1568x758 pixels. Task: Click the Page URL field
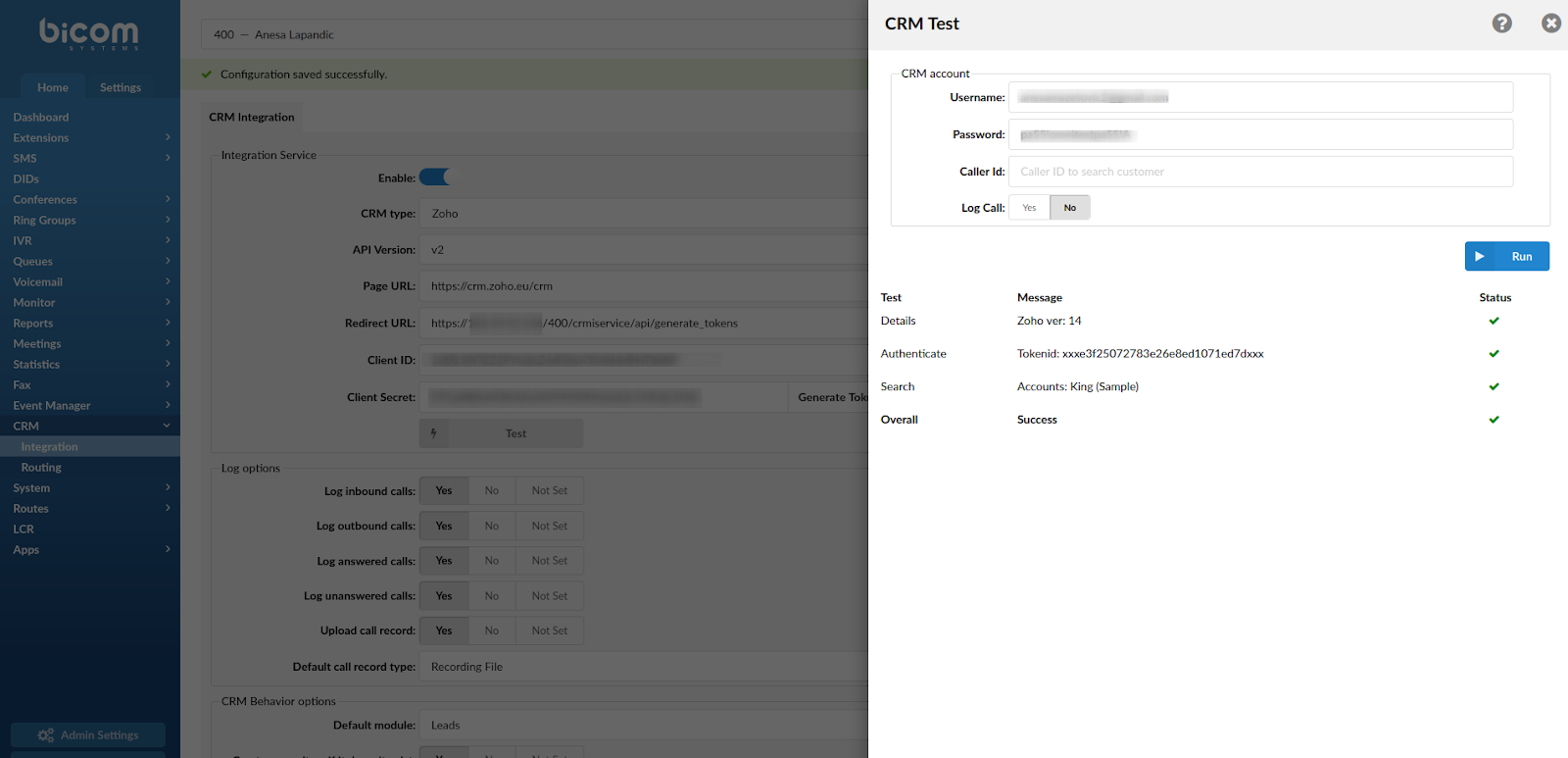tap(644, 286)
